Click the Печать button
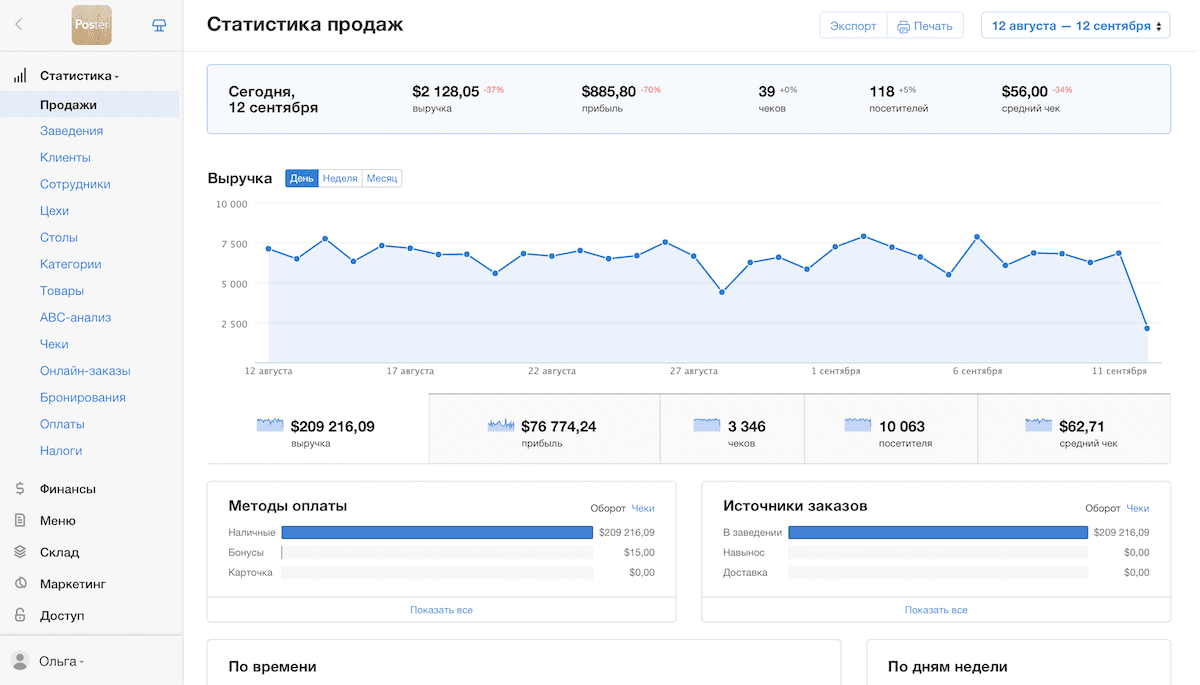This screenshot has height=685, width=1200. point(925,26)
